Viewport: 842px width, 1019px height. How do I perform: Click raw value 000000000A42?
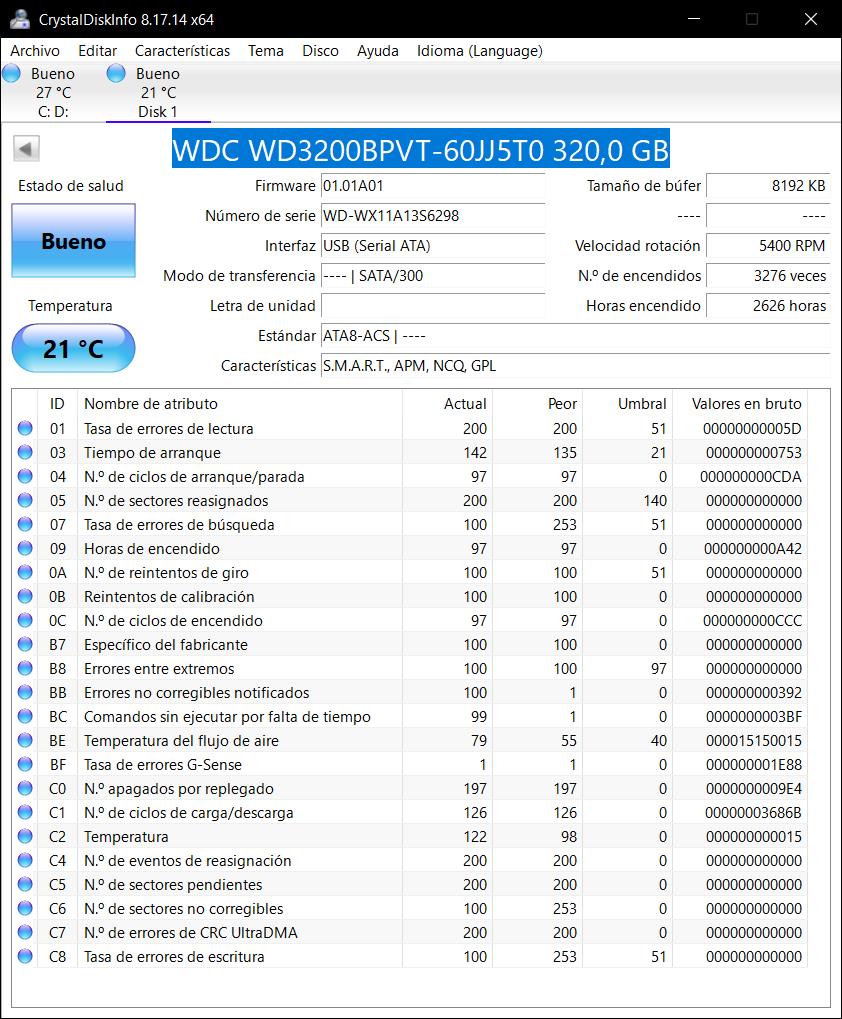(x=753, y=549)
